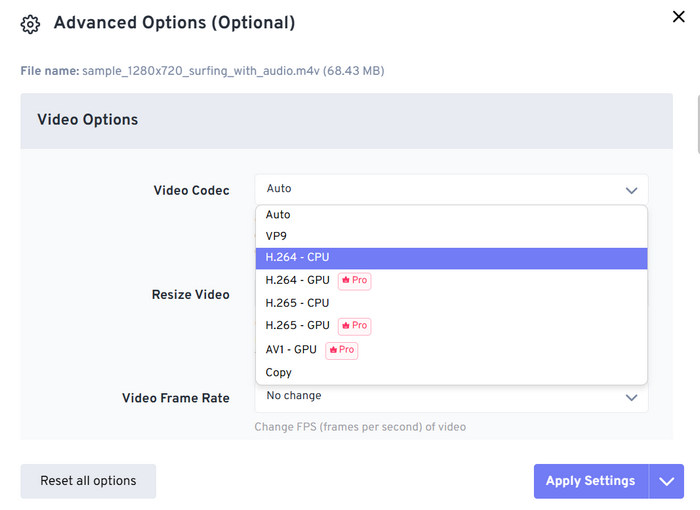
Task: Click the Pro badge next to AV1 - GPU
Action: click(341, 350)
